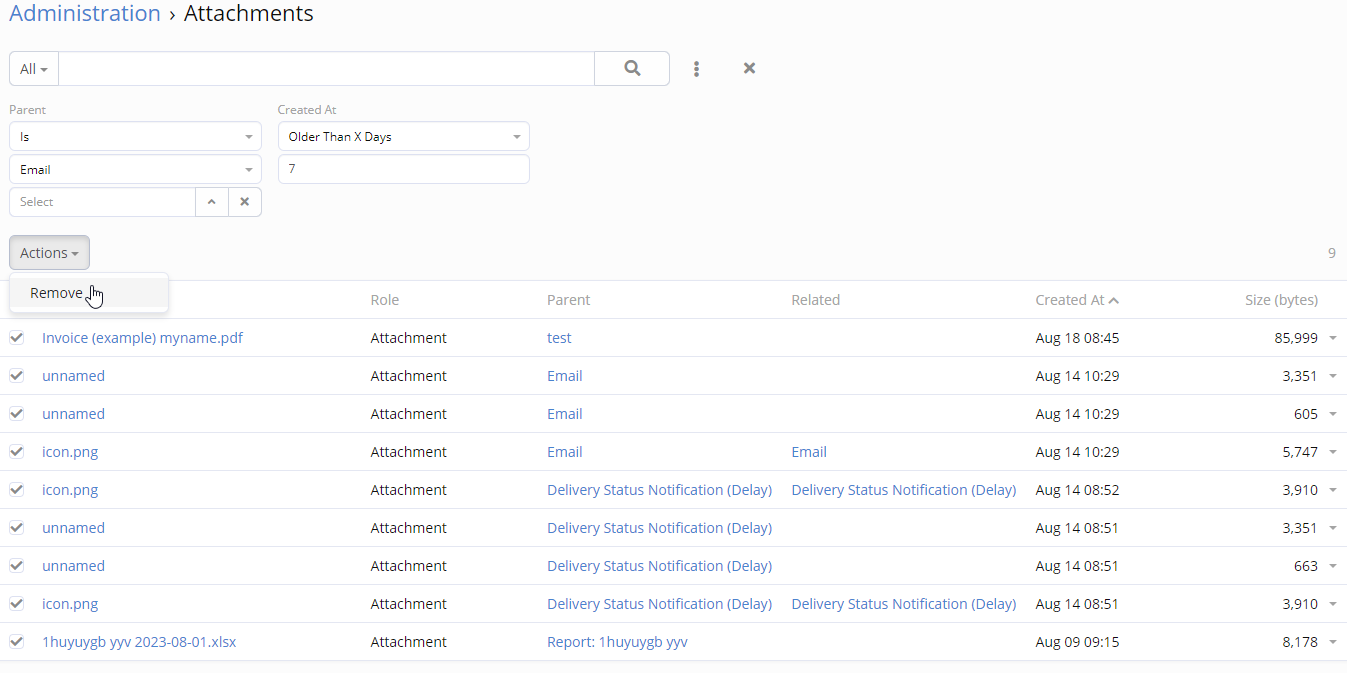Open row menu arrow for Invoice (example) myname.pdf
Image resolution: width=1347 pixels, height=673 pixels.
click(x=1332, y=338)
